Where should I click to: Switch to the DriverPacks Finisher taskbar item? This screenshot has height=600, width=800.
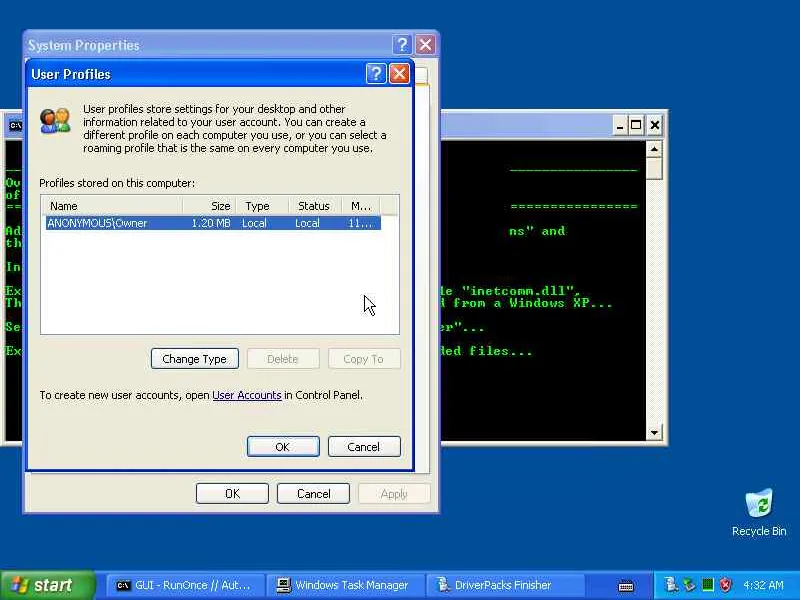(504, 586)
